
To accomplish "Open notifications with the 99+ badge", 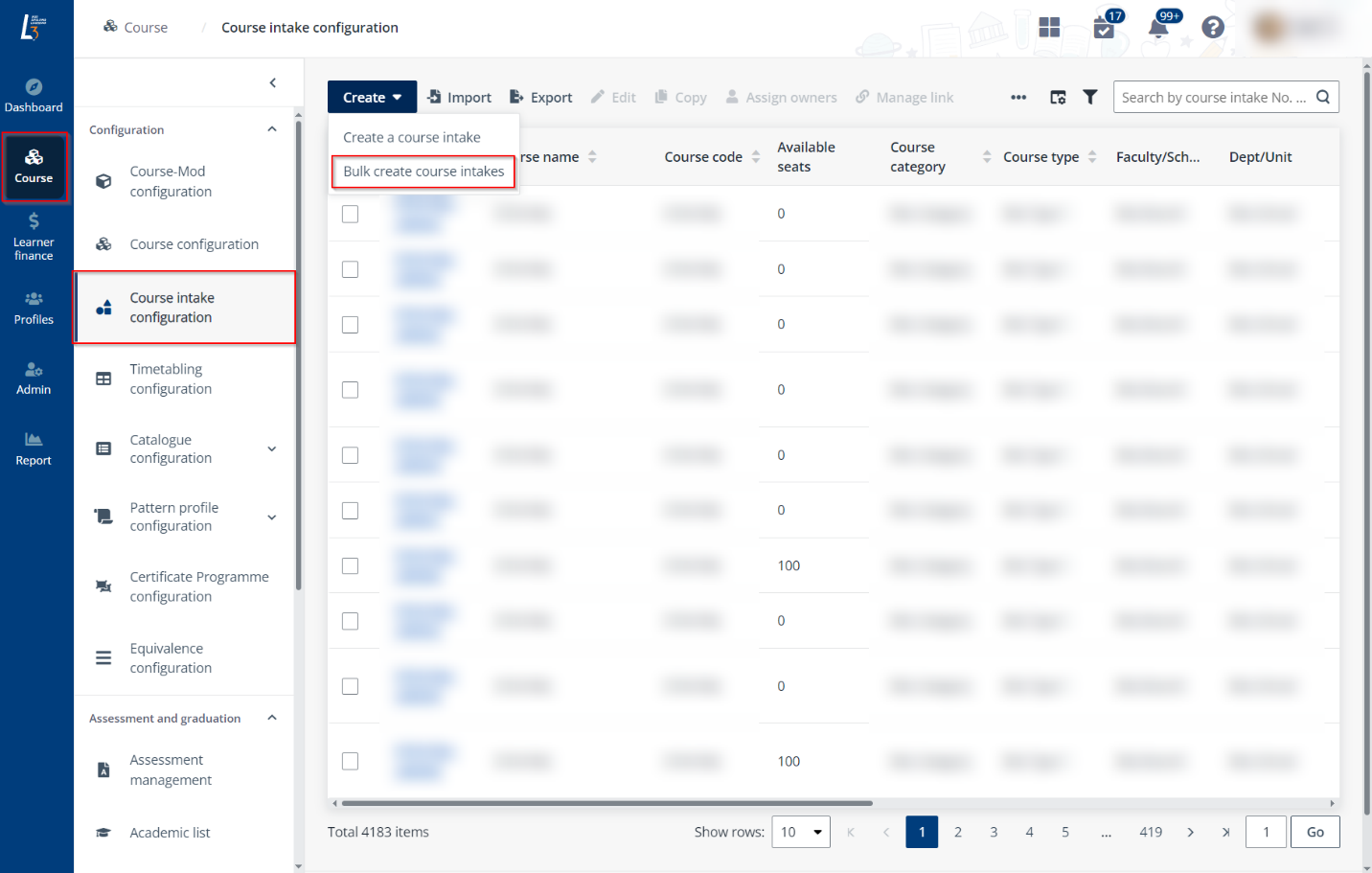I will click(1158, 27).
